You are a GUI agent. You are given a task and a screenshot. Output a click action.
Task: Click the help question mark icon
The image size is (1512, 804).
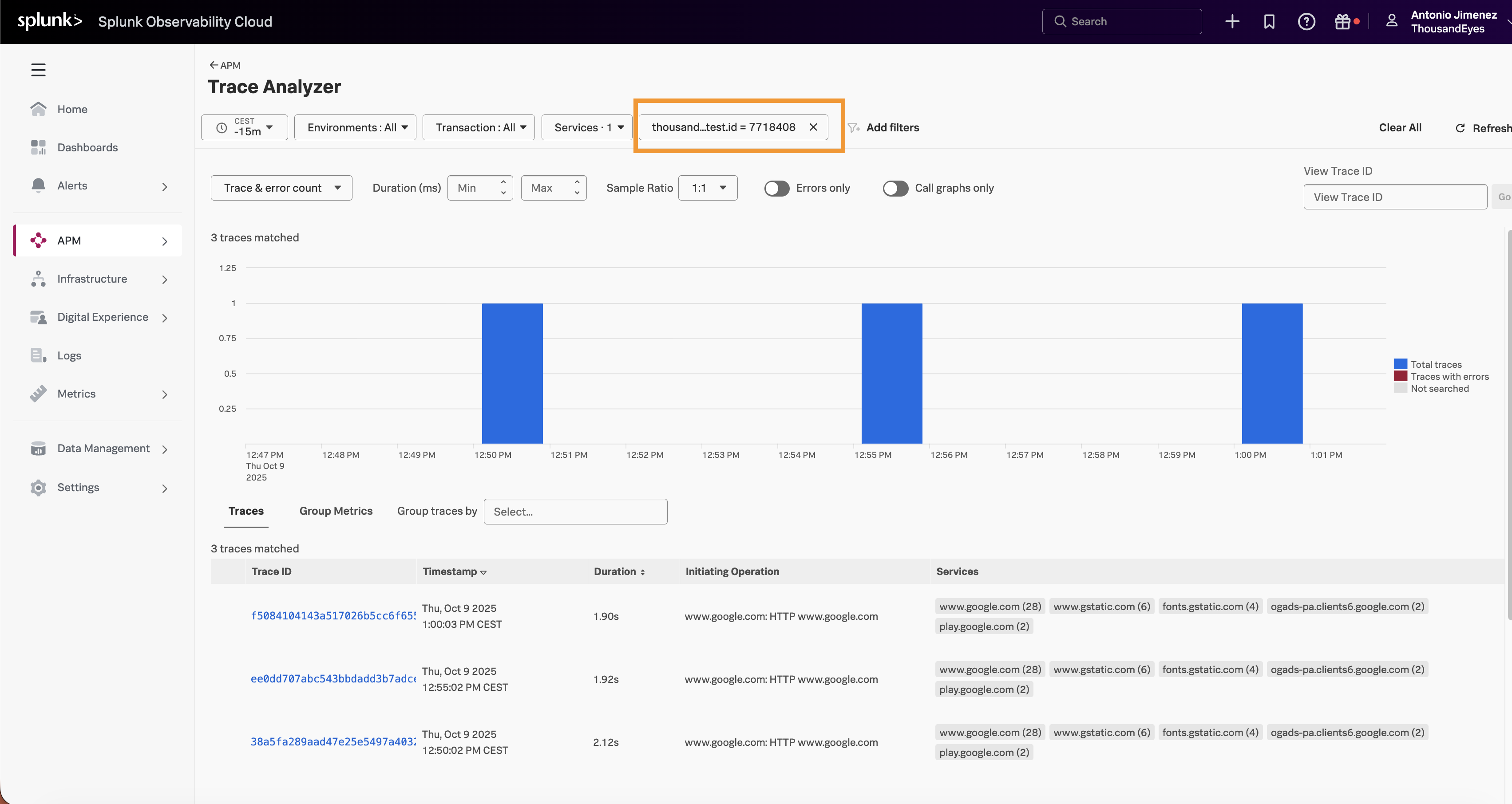click(1306, 22)
